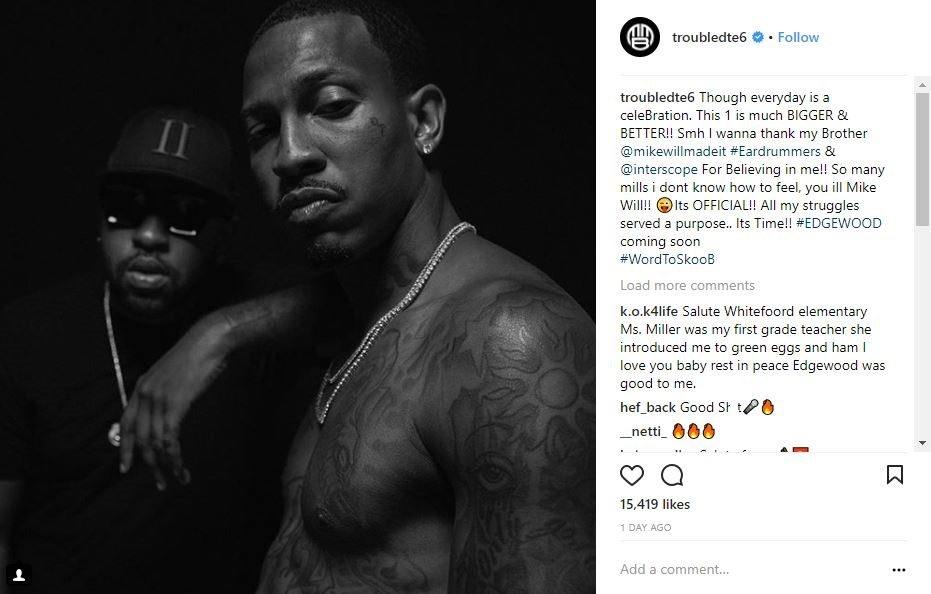Open the three-dot more options menu
Viewport: 931px width, 594px height.
click(x=899, y=570)
